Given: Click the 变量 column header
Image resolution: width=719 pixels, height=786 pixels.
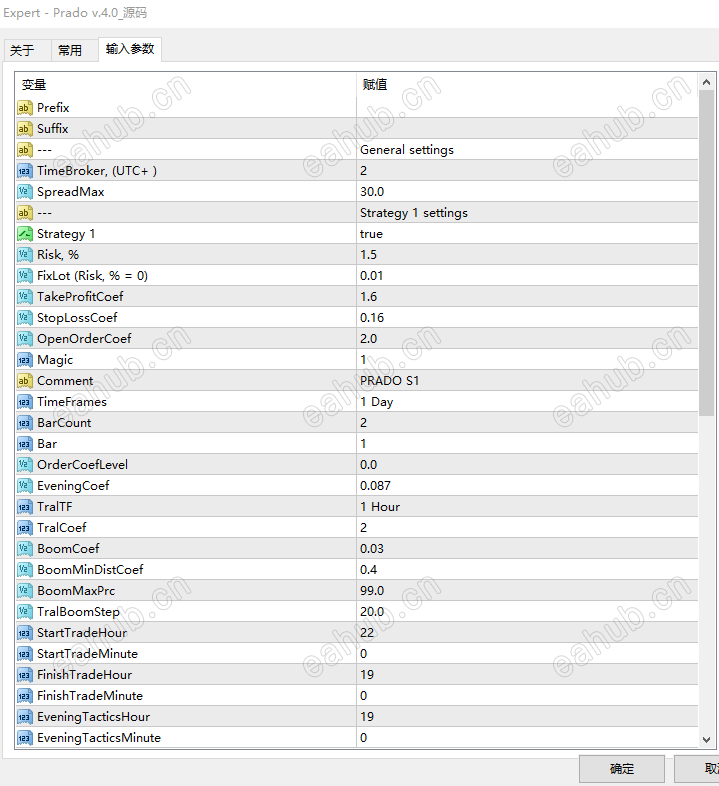Looking at the screenshot, I should [x=186, y=85].
